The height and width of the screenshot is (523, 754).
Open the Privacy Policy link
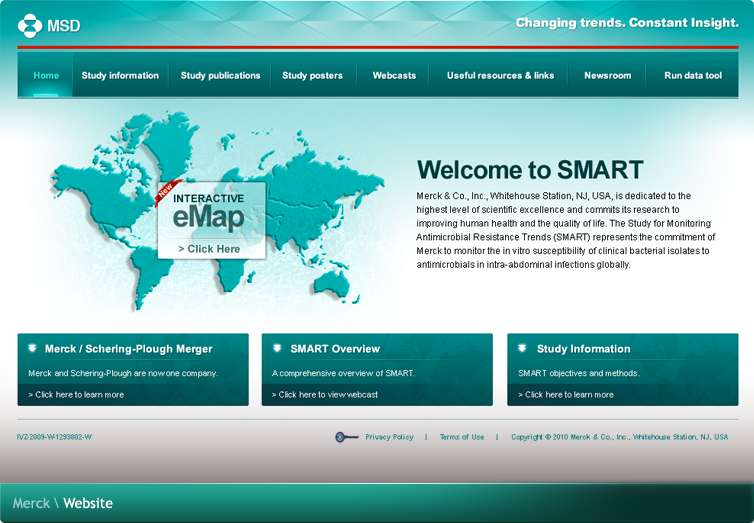click(x=390, y=437)
